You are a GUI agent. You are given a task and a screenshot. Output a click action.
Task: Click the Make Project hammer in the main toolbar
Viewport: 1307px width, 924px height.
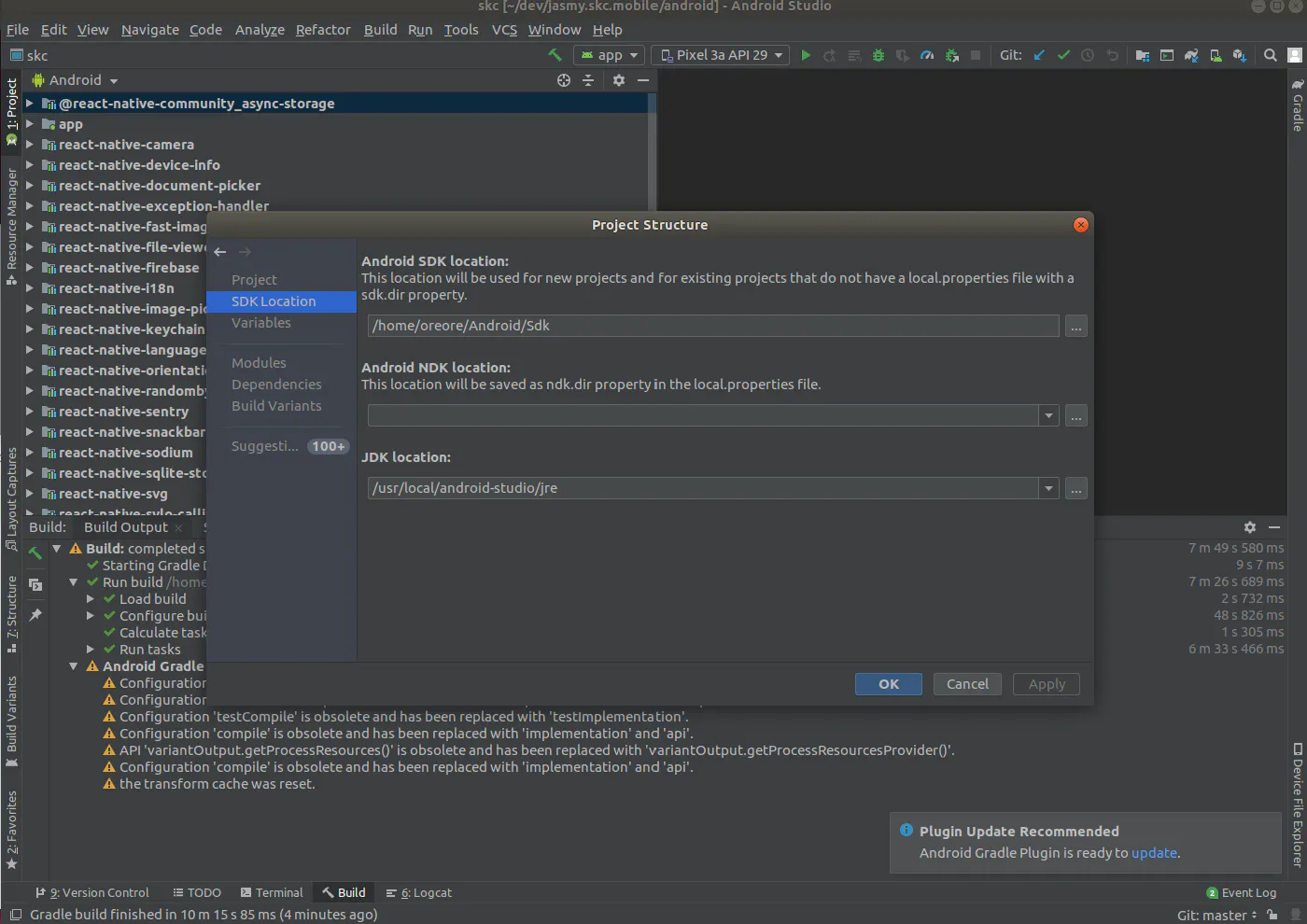pyautogui.click(x=555, y=55)
